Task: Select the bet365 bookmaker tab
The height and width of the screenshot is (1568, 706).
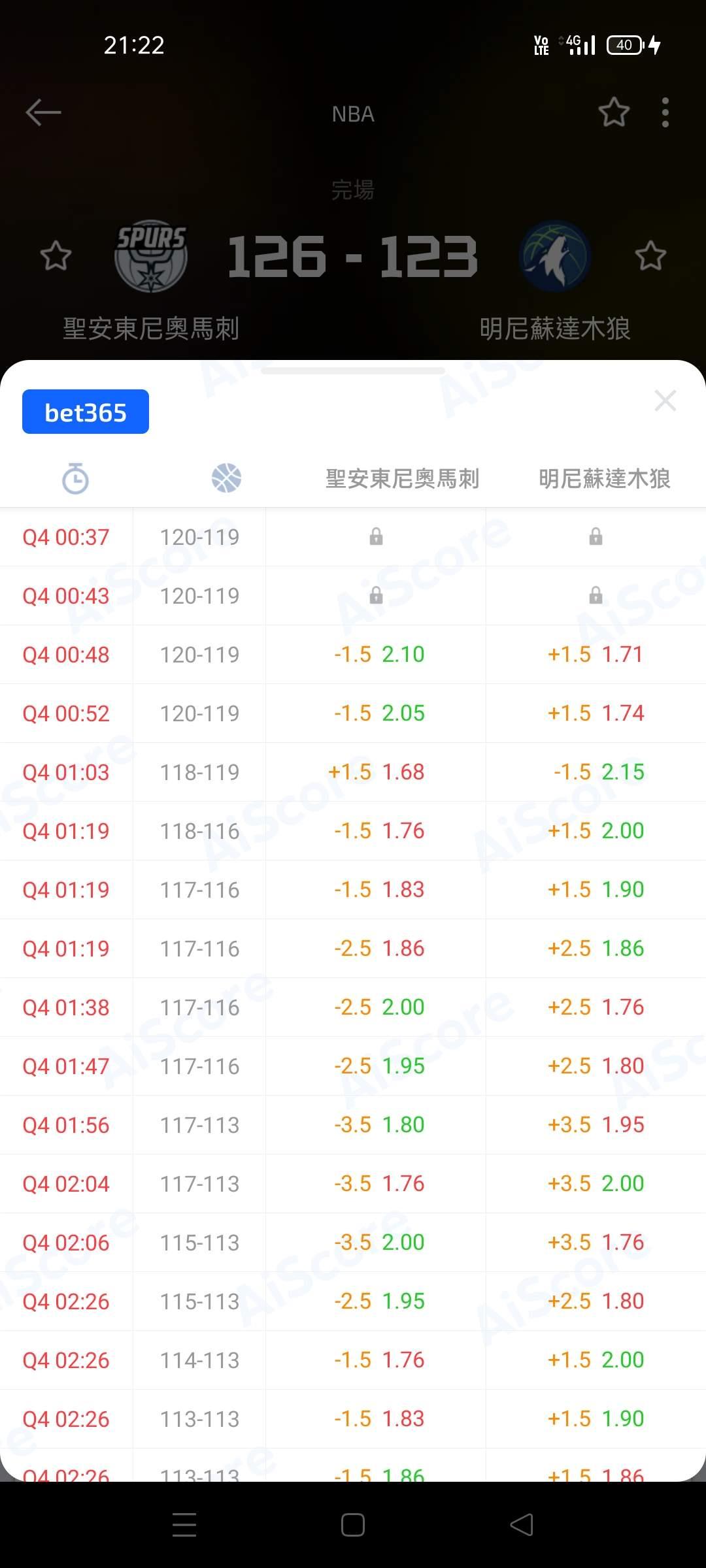Action: (x=86, y=412)
